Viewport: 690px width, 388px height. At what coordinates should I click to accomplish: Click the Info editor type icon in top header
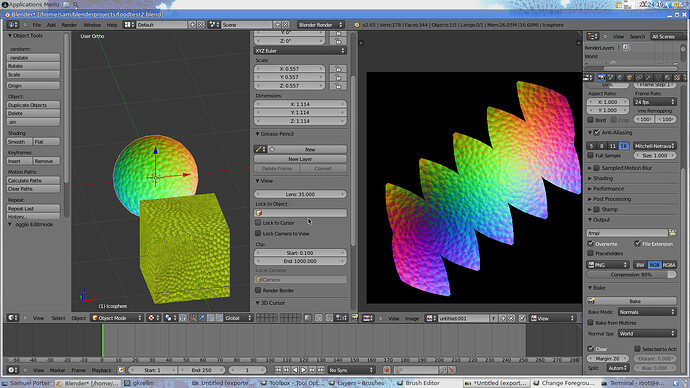12,25
